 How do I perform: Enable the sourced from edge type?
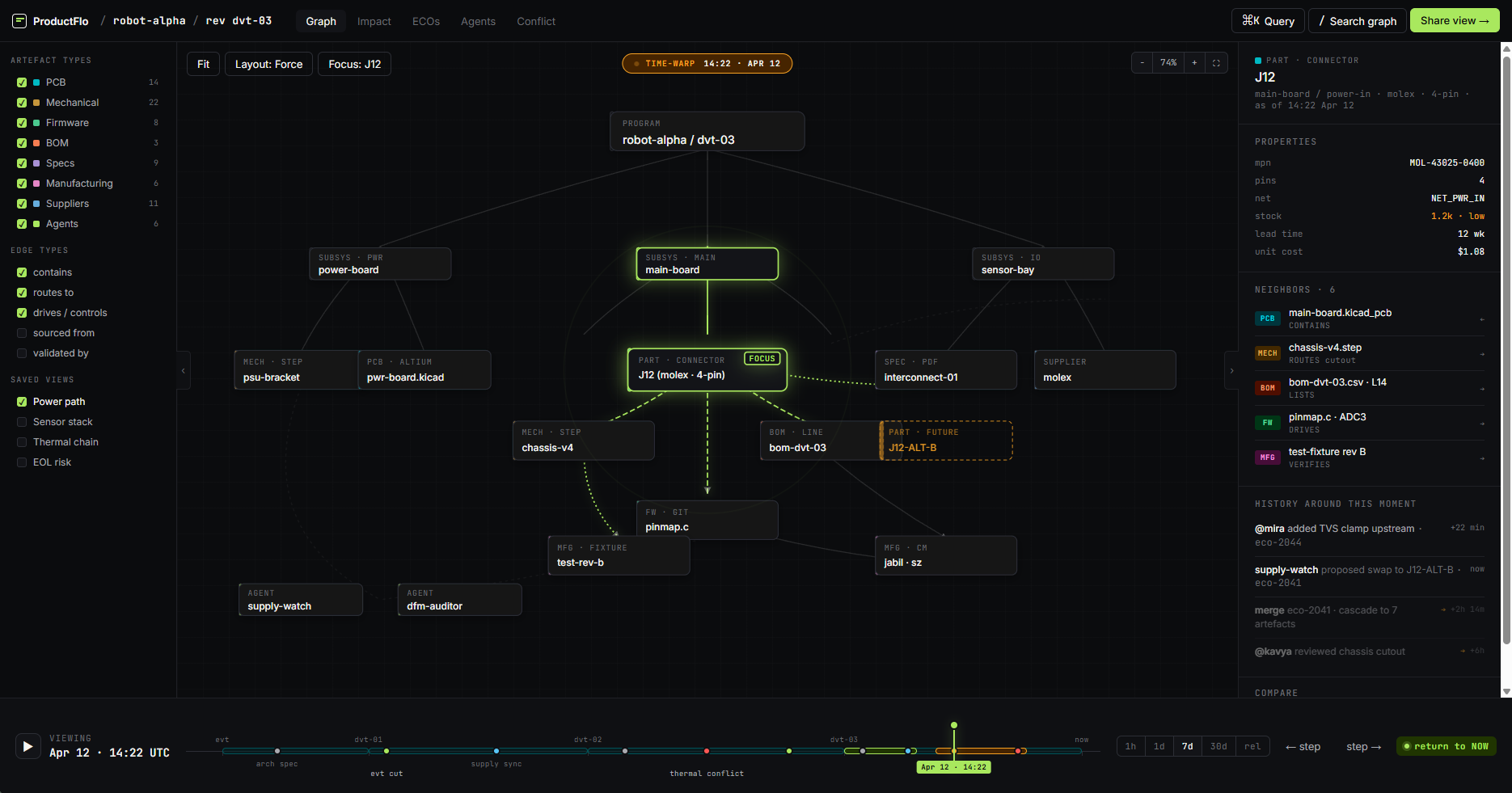point(21,332)
